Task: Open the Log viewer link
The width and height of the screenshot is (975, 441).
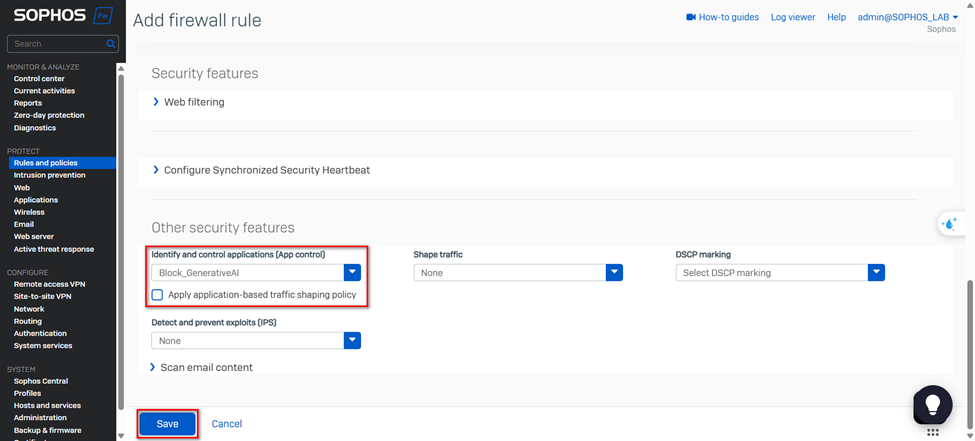Action: (792, 17)
